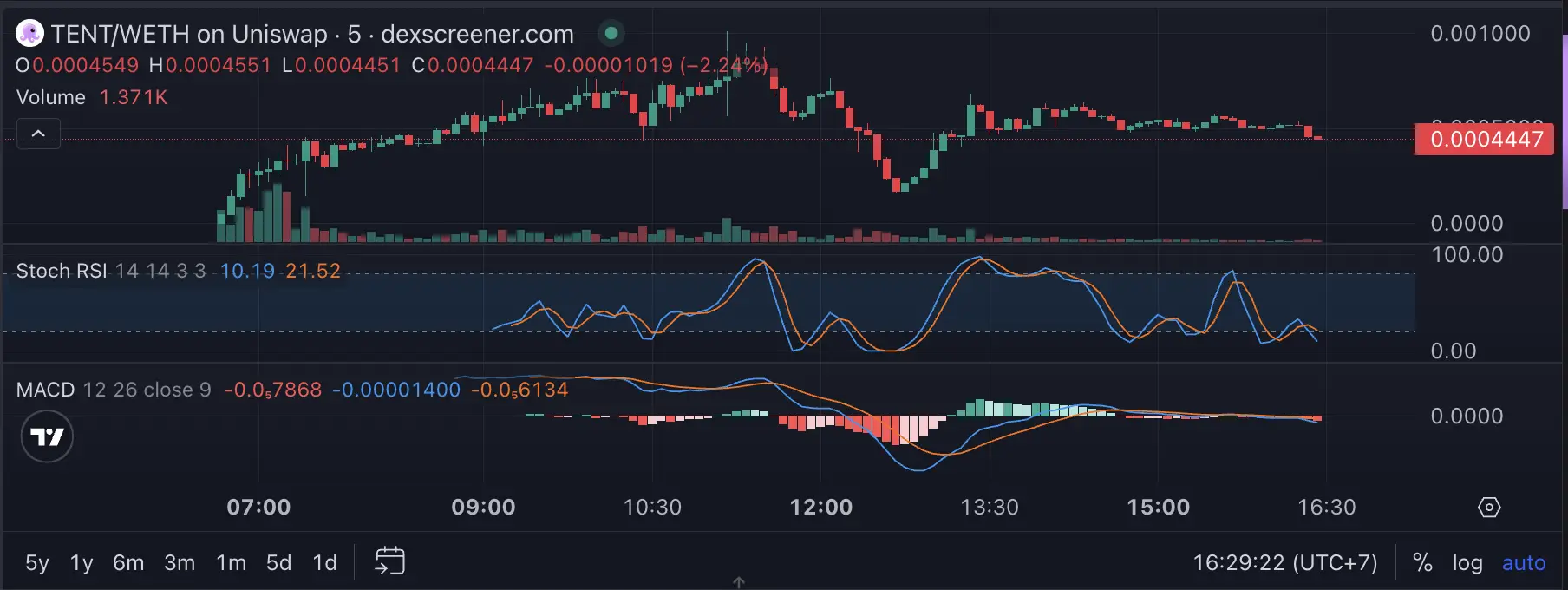1568x590 pixels.
Task: Select the 3m time range
Action: (x=180, y=563)
